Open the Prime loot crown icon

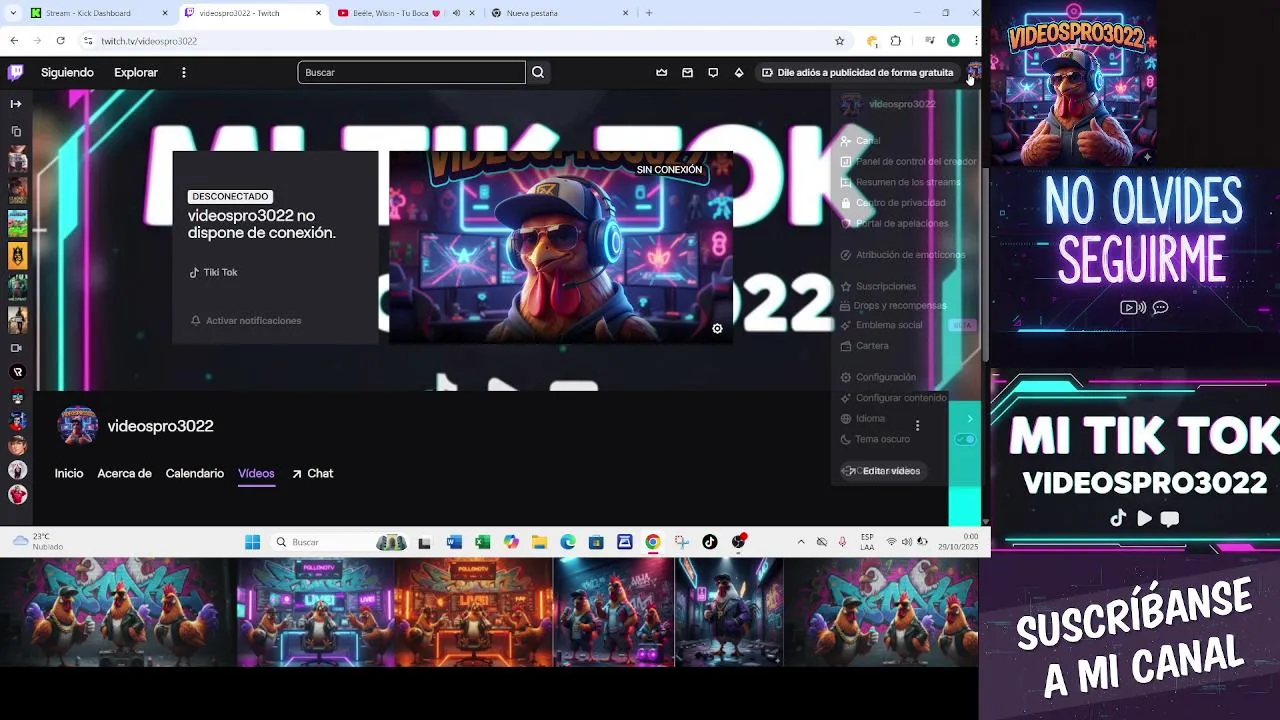(661, 72)
